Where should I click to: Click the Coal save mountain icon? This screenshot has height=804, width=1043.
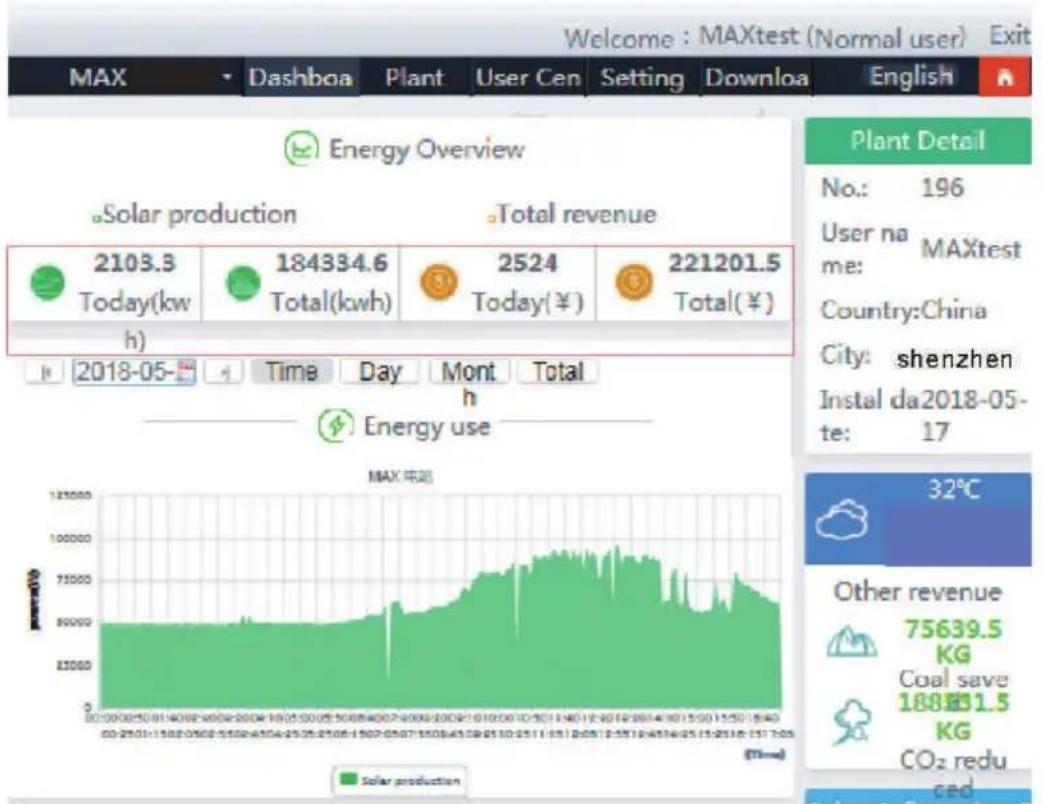pos(851,642)
